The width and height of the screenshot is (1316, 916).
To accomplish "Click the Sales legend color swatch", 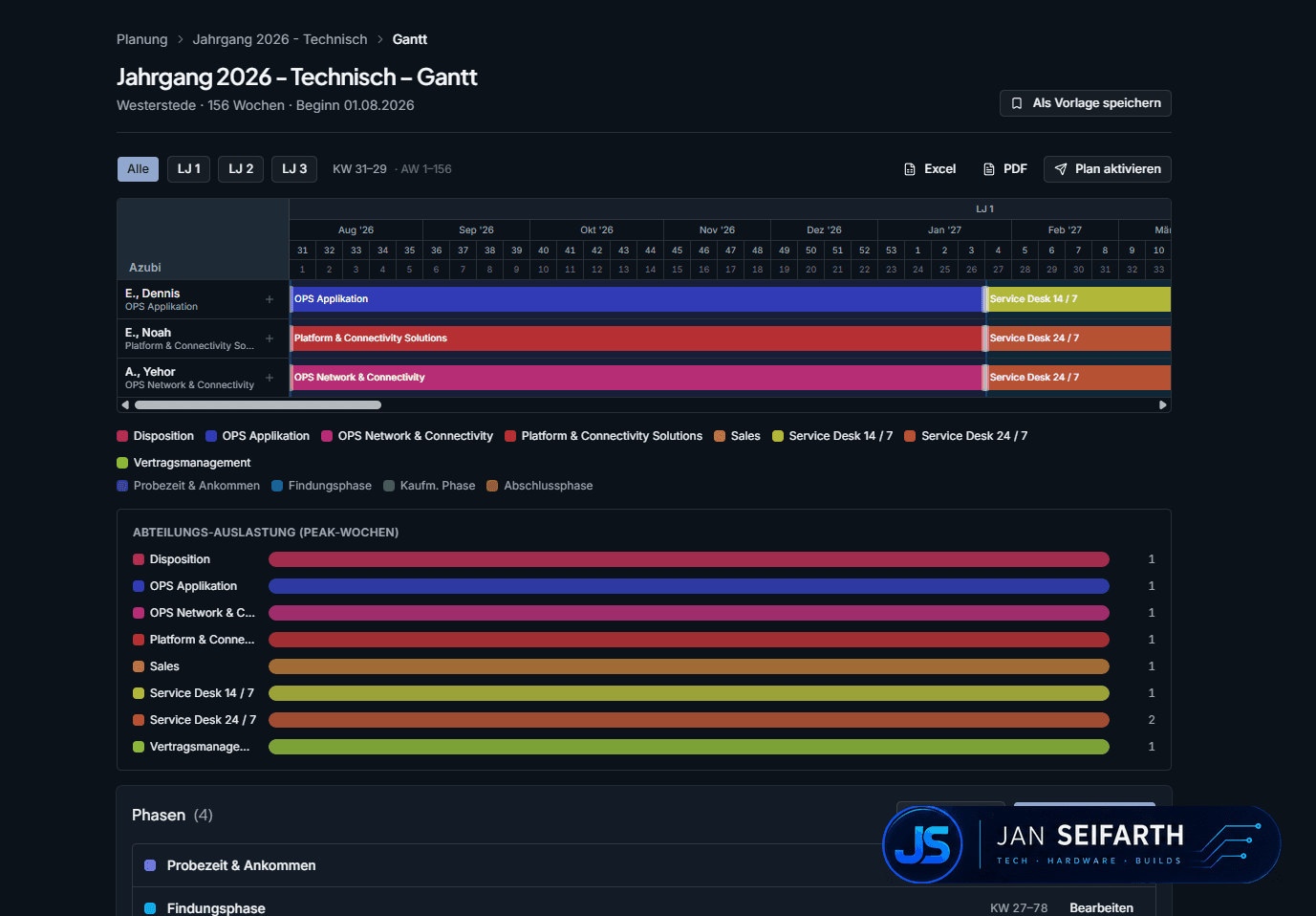I will pyautogui.click(x=720, y=436).
